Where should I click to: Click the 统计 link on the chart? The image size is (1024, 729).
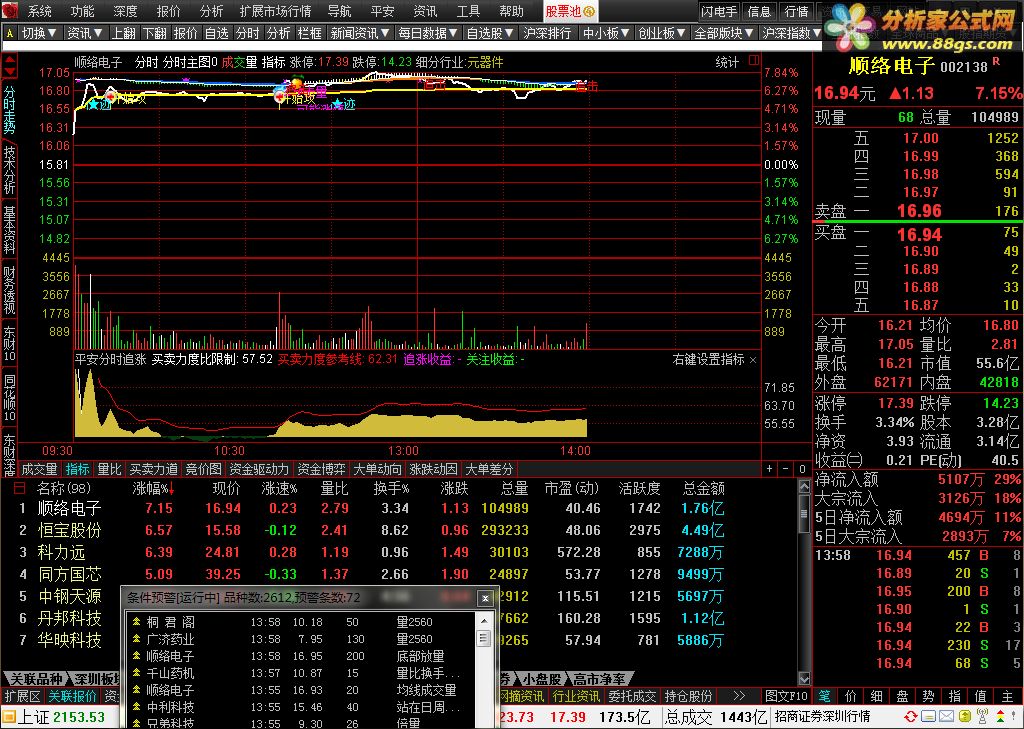[727, 62]
